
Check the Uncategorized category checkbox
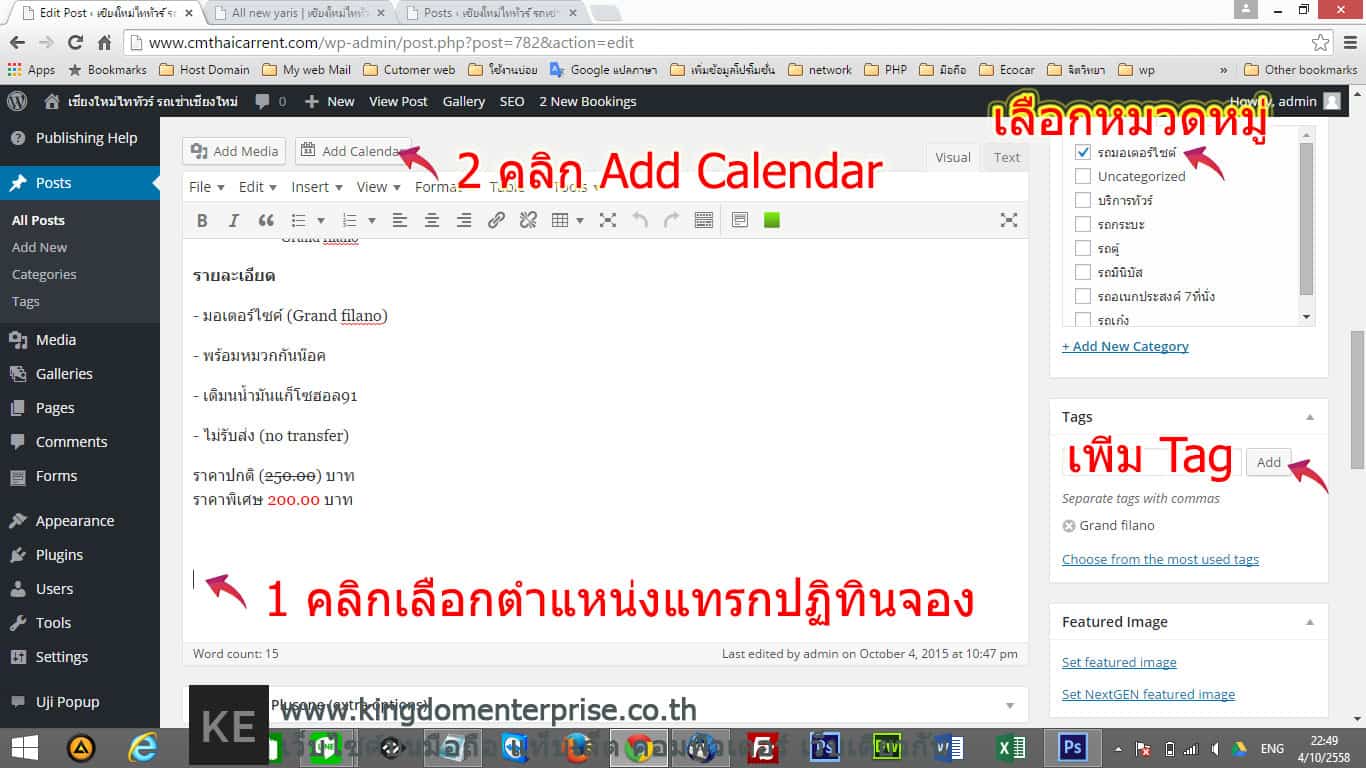click(x=1082, y=176)
